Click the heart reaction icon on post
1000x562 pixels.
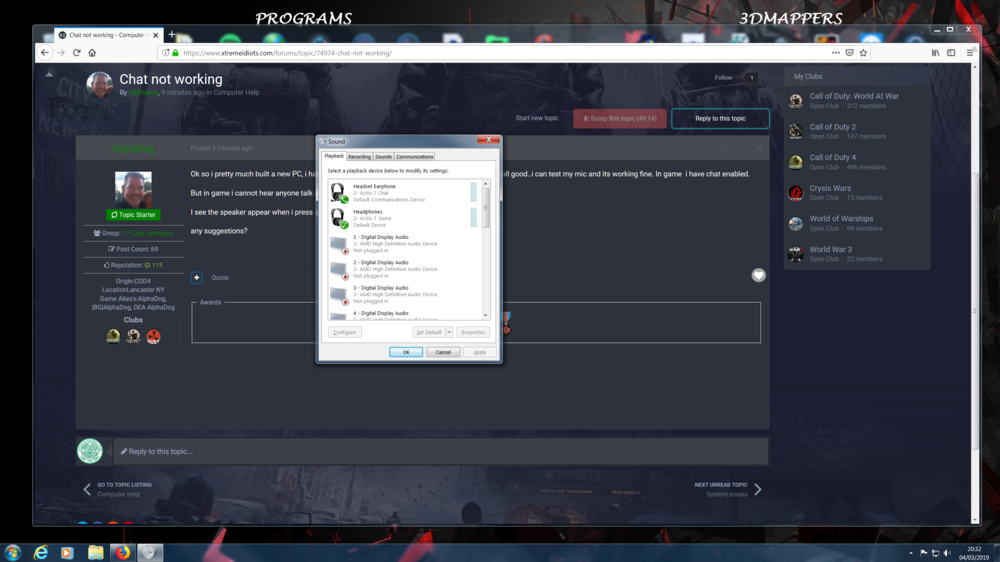758,275
